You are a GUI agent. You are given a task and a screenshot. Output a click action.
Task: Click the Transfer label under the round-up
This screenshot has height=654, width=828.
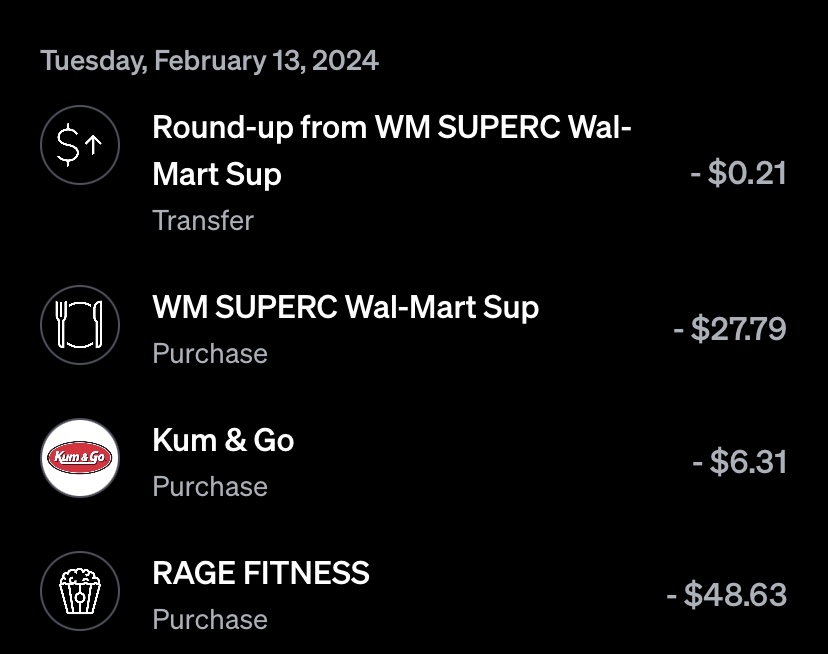coord(203,220)
